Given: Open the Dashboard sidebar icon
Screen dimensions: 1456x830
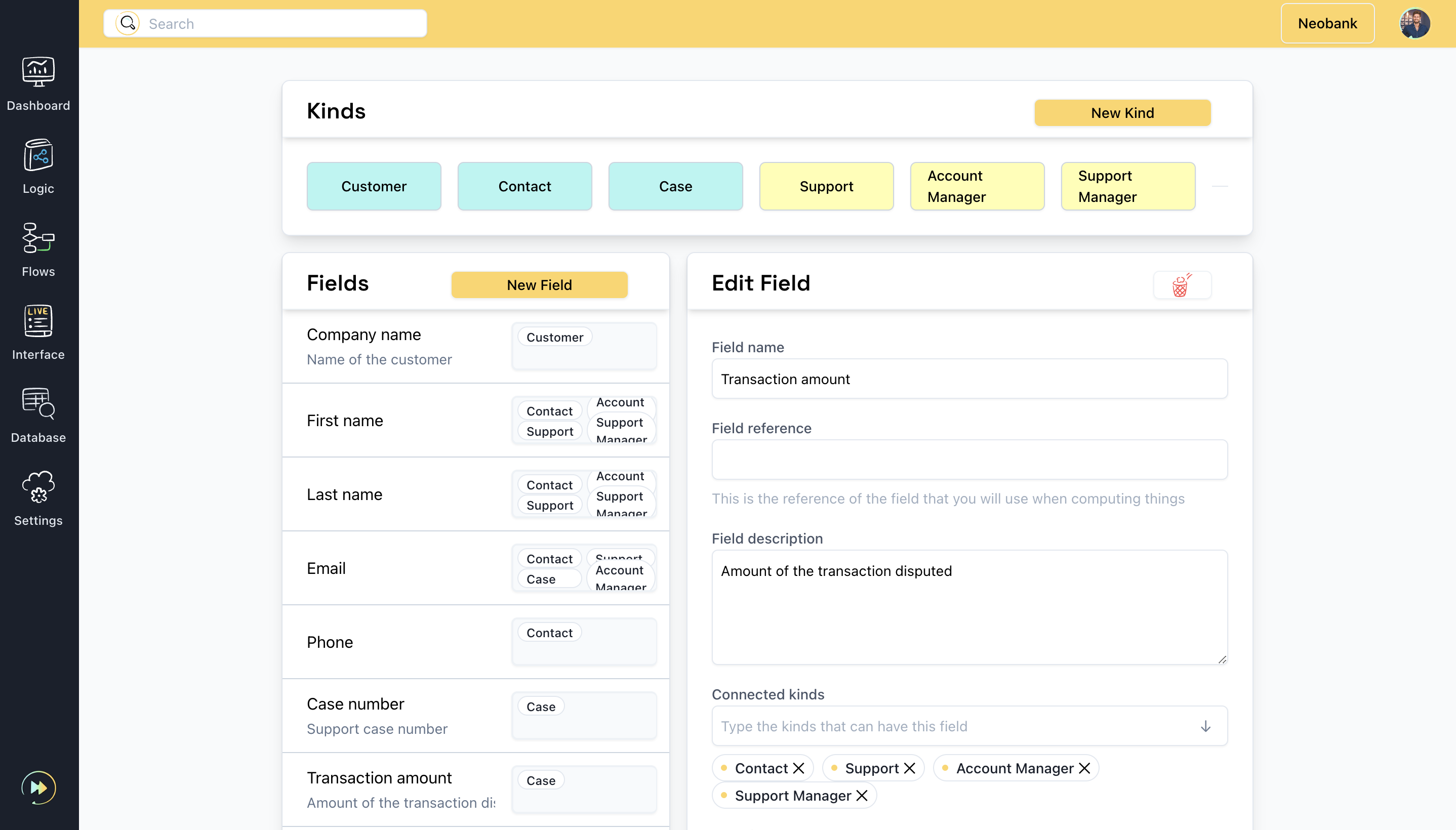Looking at the screenshot, I should pyautogui.click(x=38, y=72).
